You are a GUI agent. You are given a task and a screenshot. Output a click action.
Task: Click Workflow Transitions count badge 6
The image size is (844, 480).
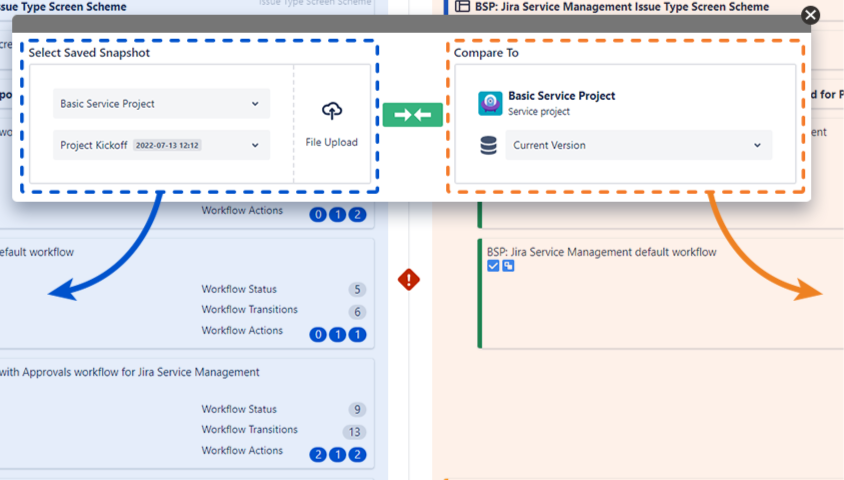(x=357, y=312)
